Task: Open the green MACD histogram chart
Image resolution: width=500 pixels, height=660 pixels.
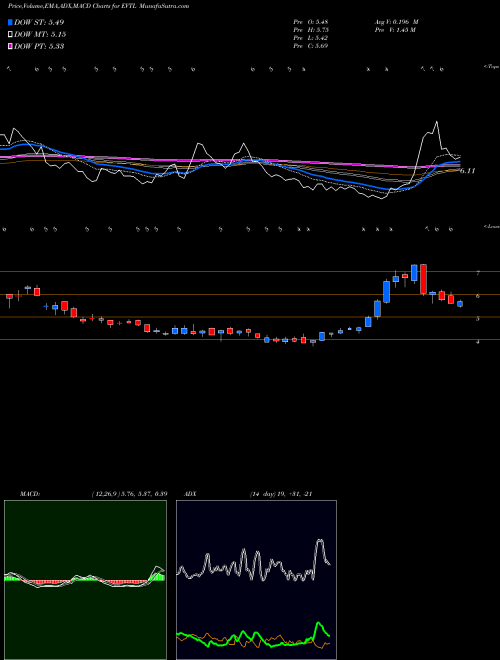Action: point(85,580)
